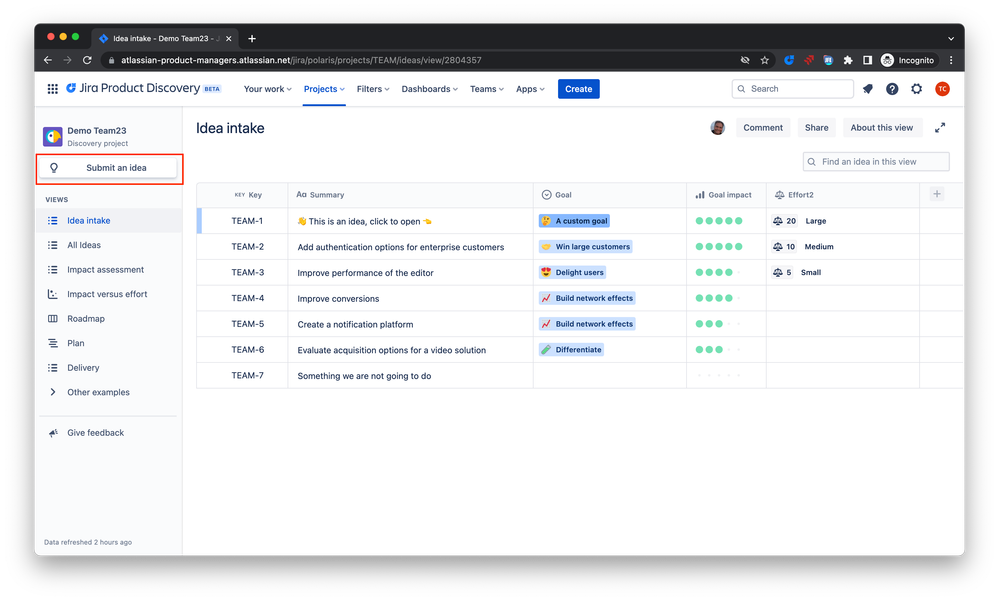Open the browser extensions puzzle icon
This screenshot has height=601, width=999.
847,60
